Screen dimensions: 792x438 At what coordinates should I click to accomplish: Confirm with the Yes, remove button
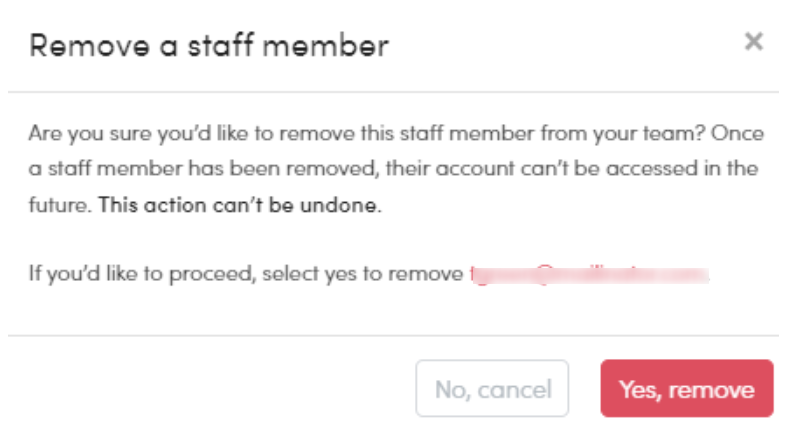[686, 389]
